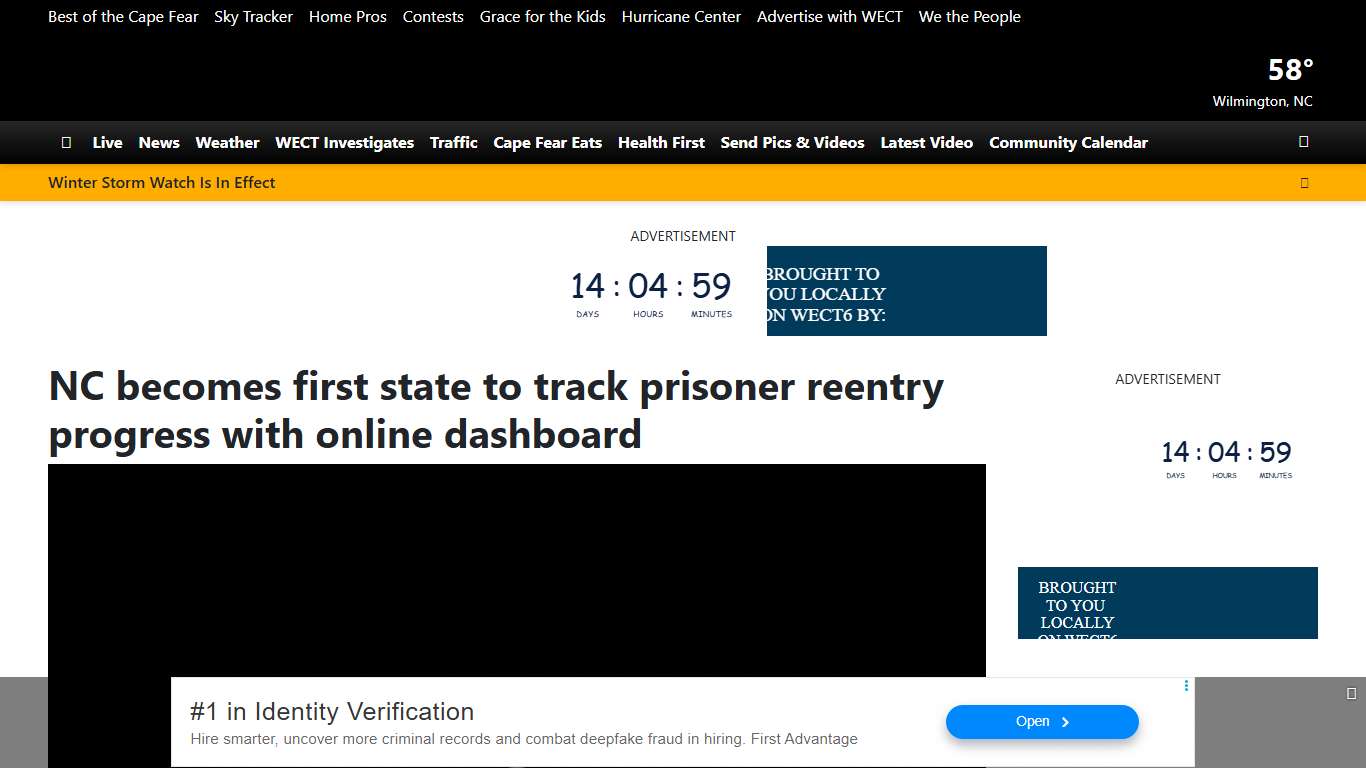Dismiss the bottom banner advertisement
Image resolution: width=1366 pixels, height=768 pixels.
(x=1351, y=691)
